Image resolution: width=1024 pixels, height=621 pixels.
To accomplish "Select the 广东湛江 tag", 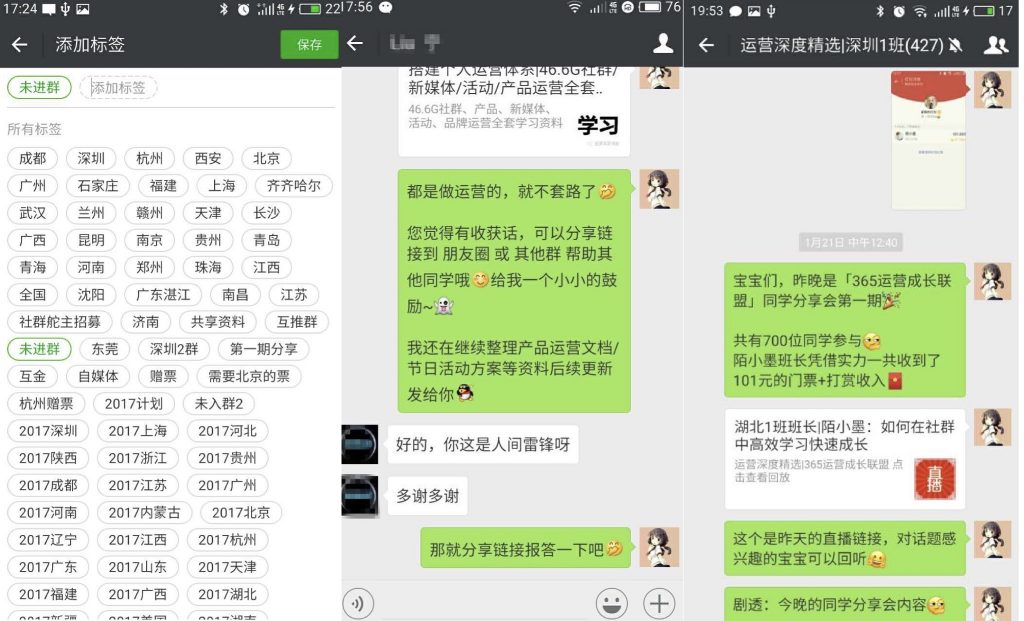I will 163,295.
